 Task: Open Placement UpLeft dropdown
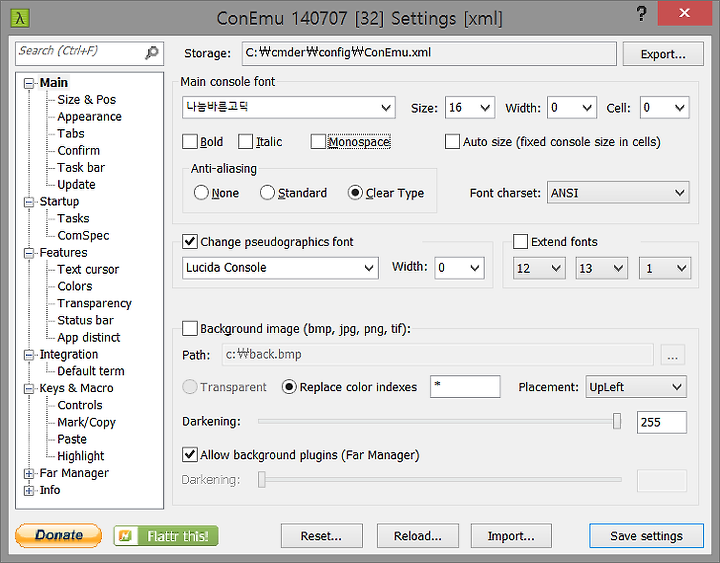(x=636, y=387)
